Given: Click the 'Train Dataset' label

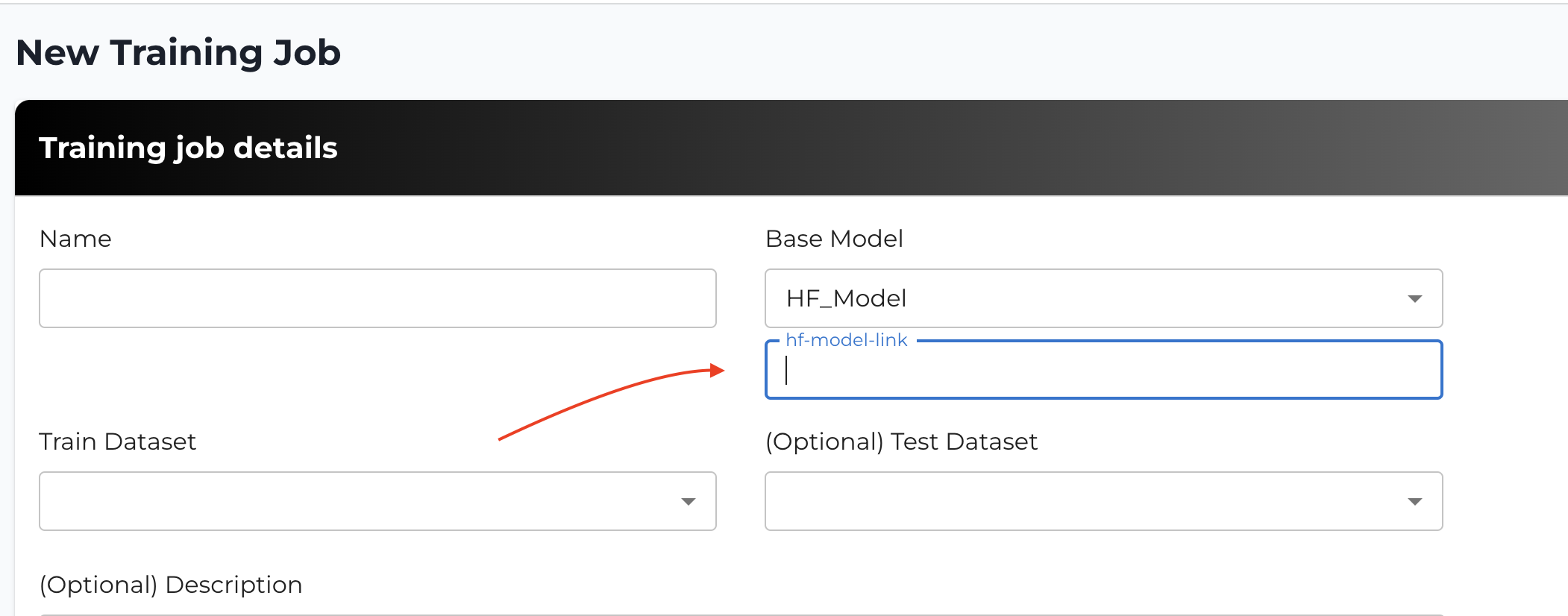Looking at the screenshot, I should pos(117,441).
